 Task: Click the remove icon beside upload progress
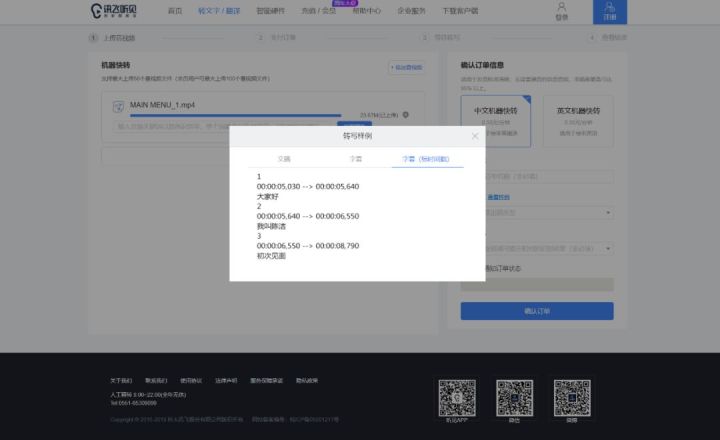coord(406,115)
